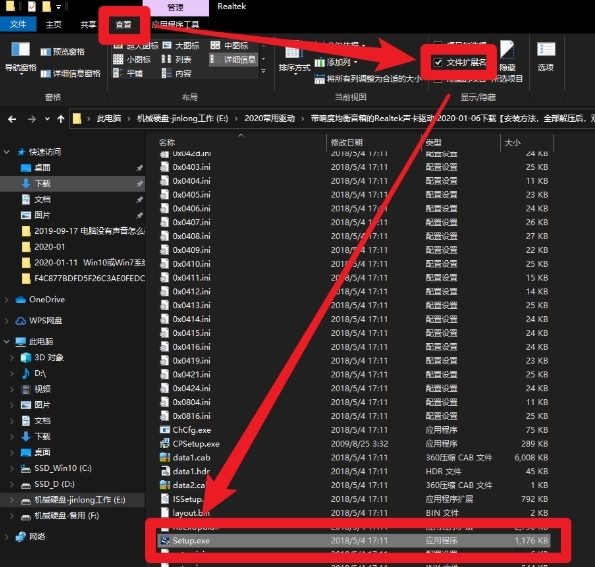The image size is (595, 567).
Task: Choose the Details view layout
Action: (x=233, y=59)
